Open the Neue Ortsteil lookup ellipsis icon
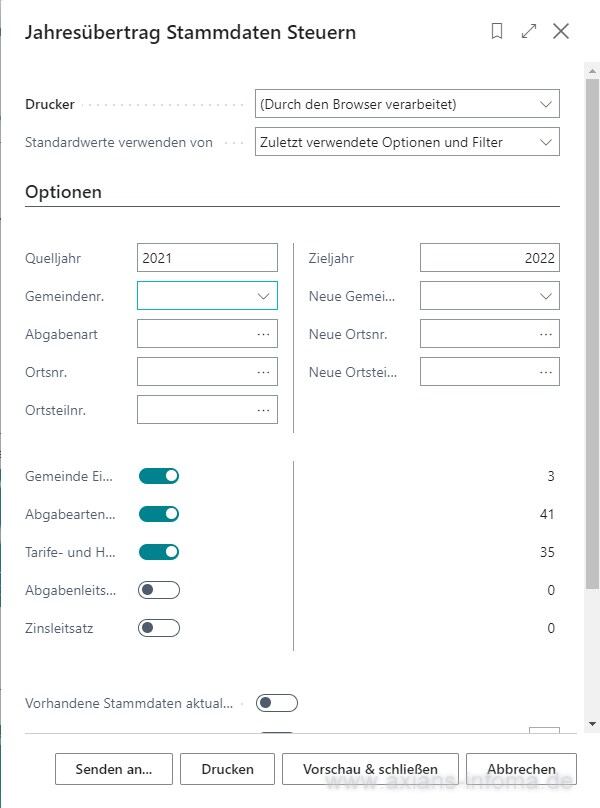 tap(545, 372)
